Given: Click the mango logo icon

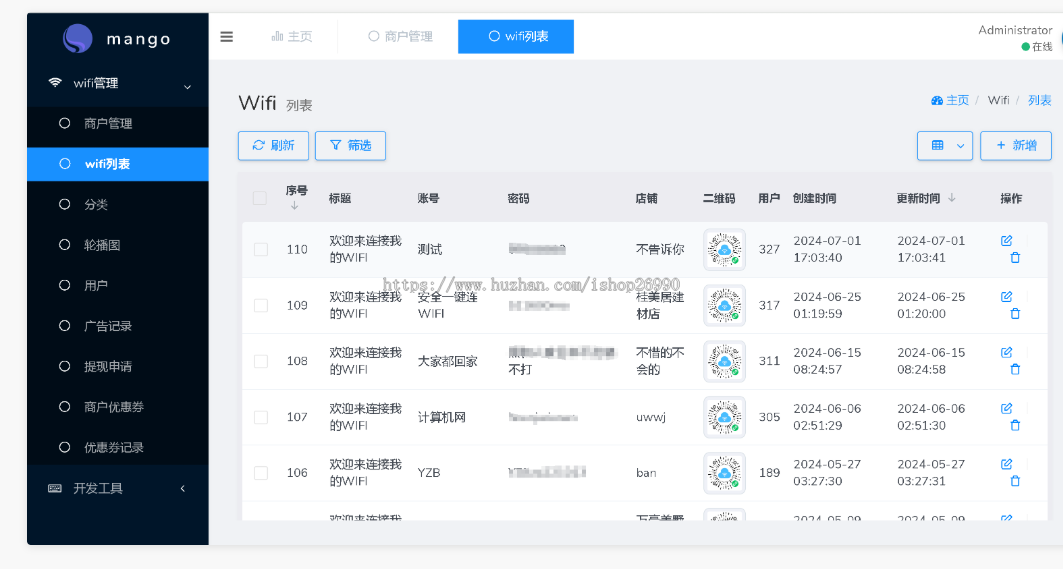Looking at the screenshot, I should coord(78,39).
